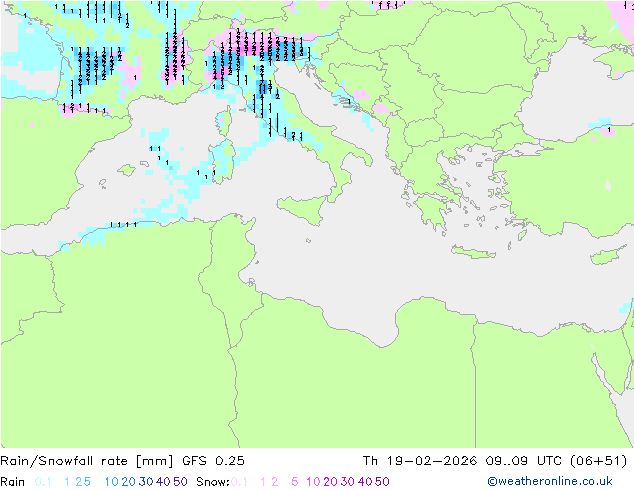
Task: Click the 'Snow:' legend label
Action: pos(213,482)
